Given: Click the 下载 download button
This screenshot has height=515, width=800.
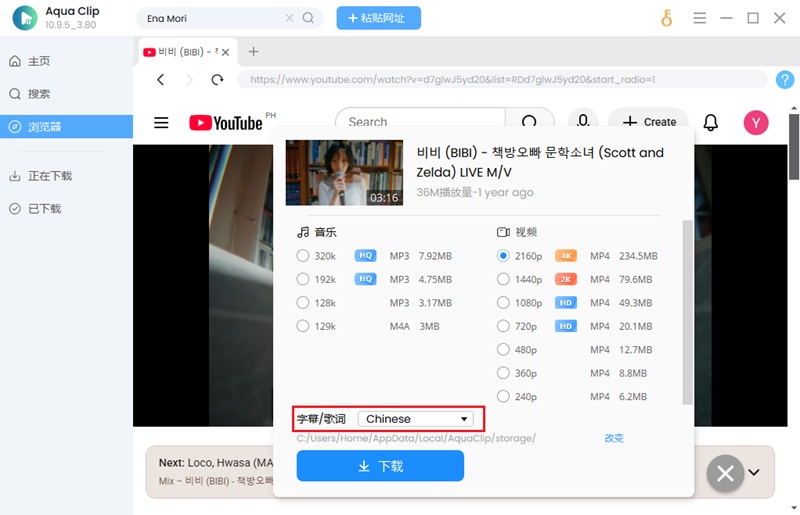Looking at the screenshot, I should point(380,466).
